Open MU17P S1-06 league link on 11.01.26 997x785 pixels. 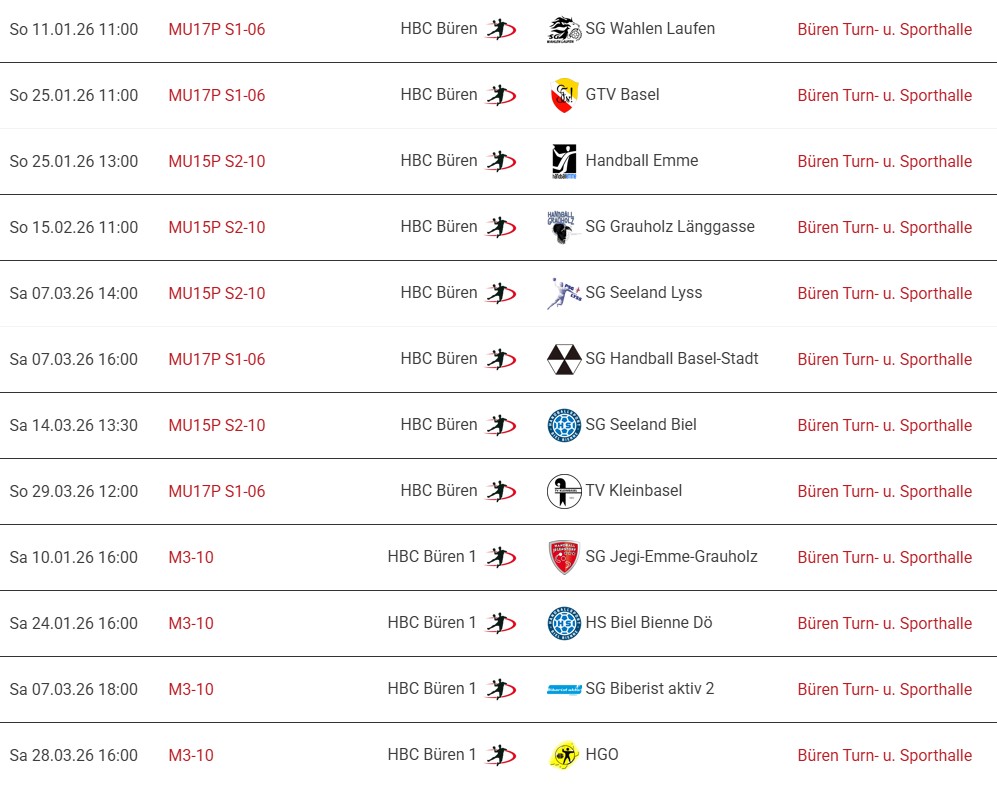[217, 30]
